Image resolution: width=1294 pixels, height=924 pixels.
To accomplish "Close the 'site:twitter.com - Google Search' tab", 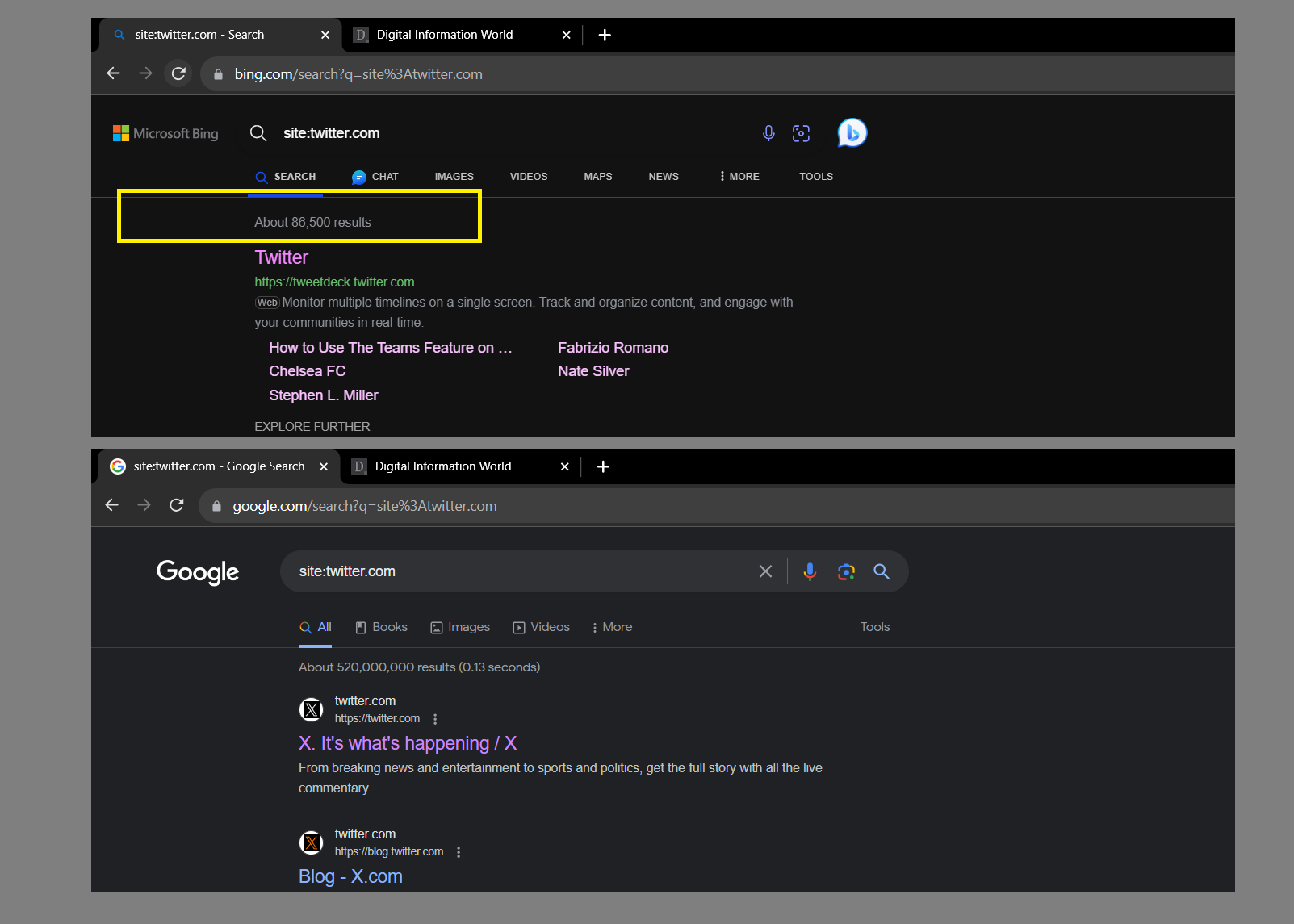I will [324, 466].
